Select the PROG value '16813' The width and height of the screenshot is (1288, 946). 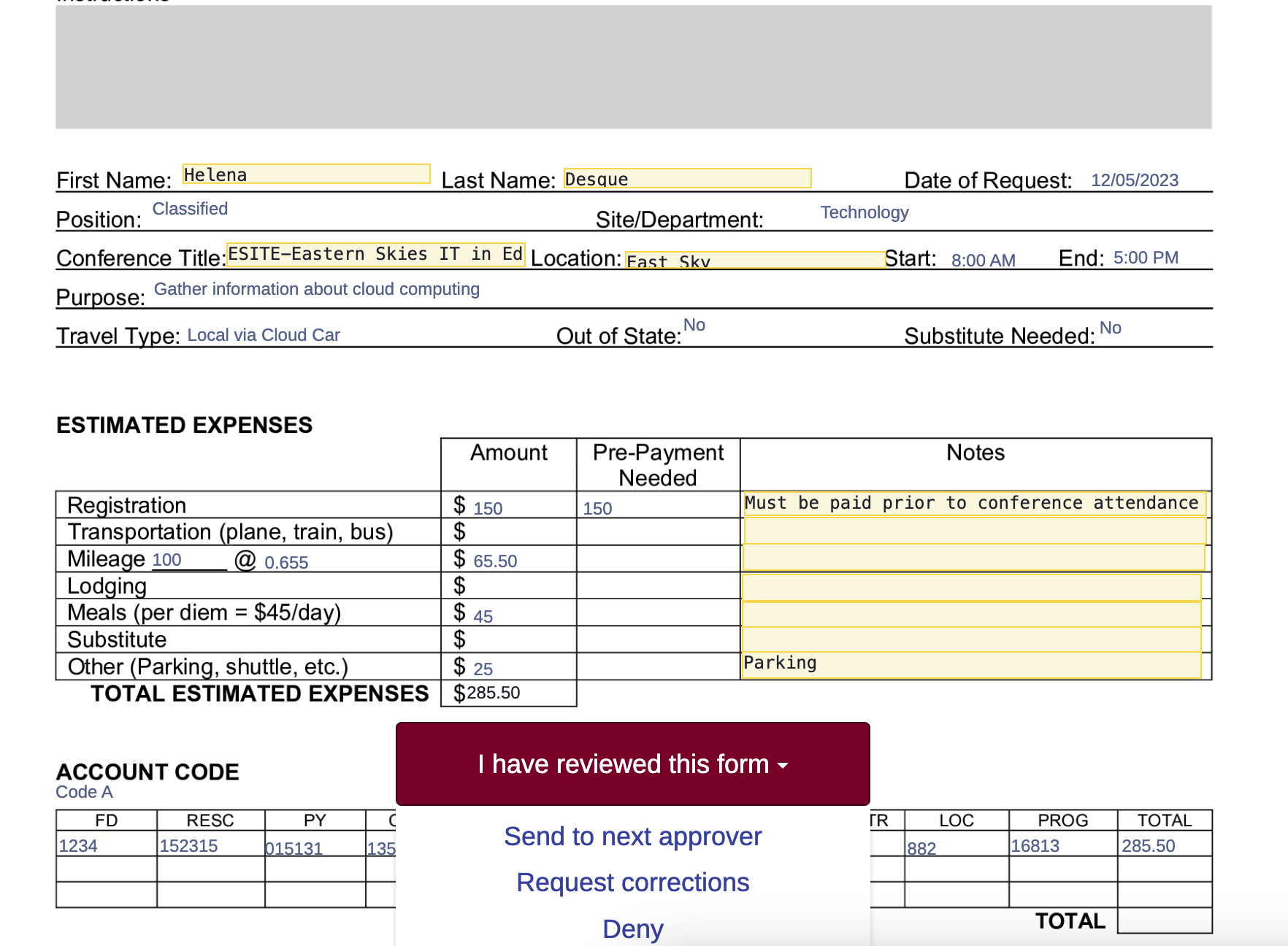1035,846
